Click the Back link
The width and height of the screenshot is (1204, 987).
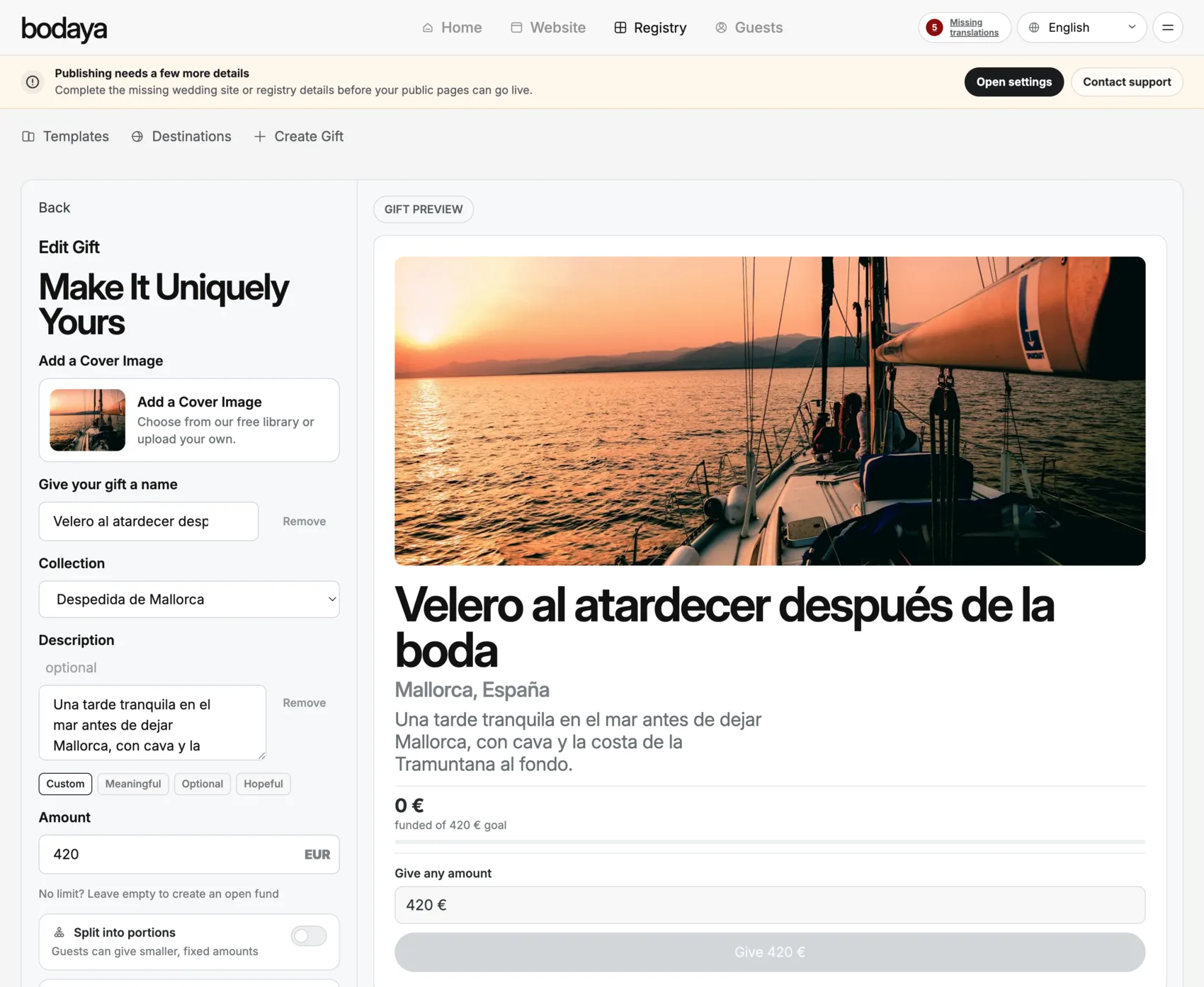click(x=55, y=208)
